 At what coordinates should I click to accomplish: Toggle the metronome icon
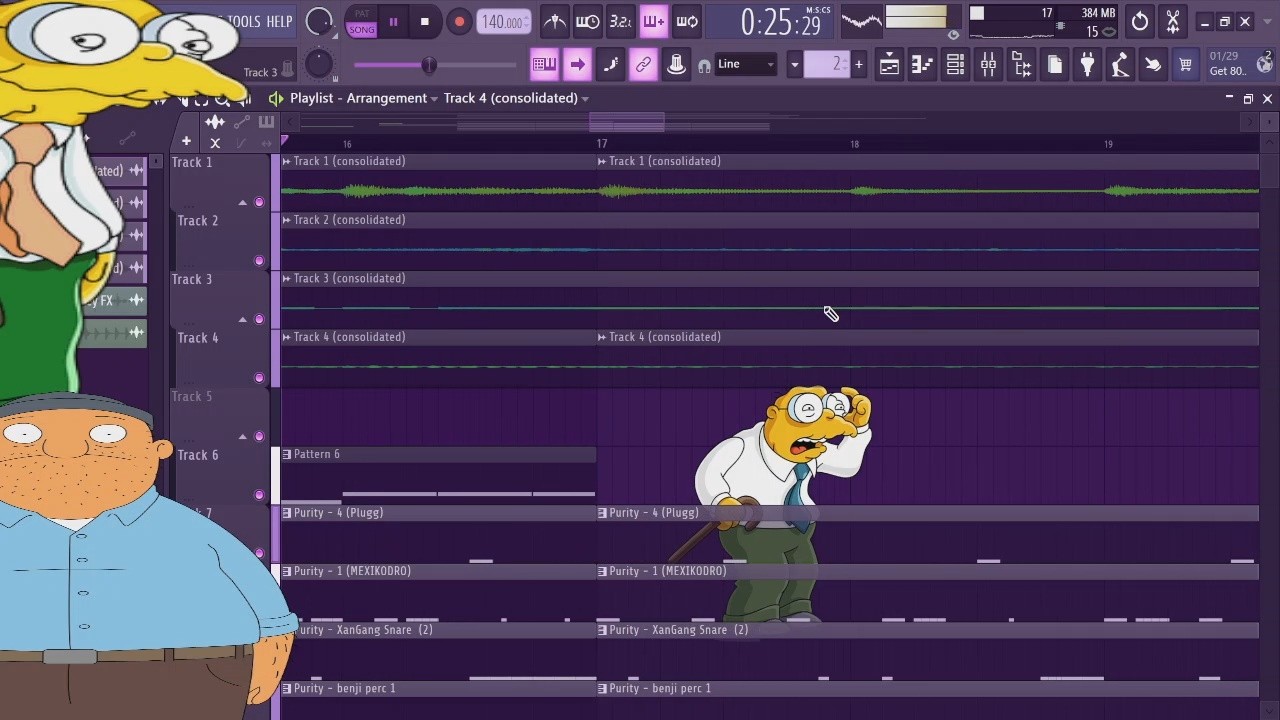tap(554, 21)
